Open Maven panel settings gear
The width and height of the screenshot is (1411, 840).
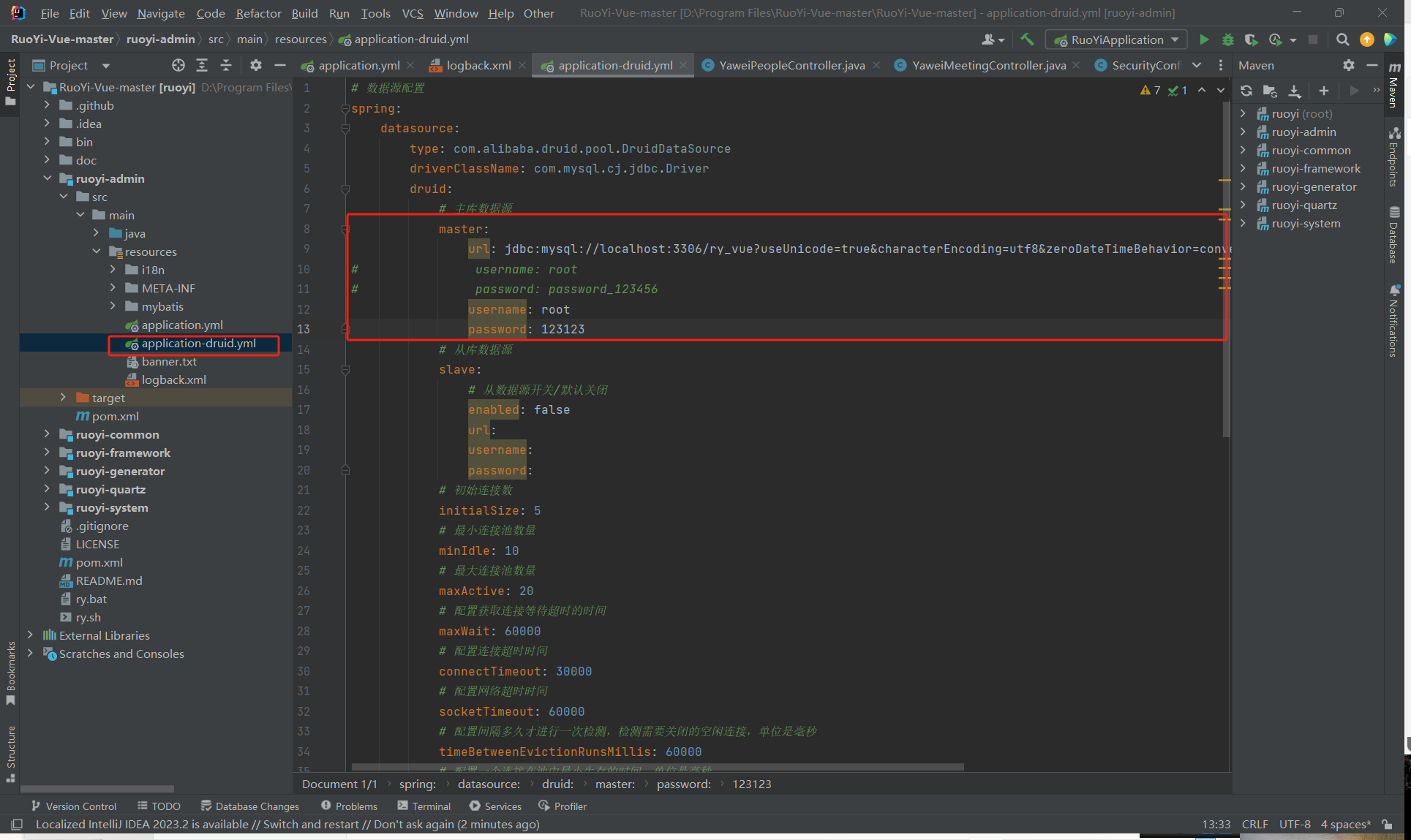1348,65
